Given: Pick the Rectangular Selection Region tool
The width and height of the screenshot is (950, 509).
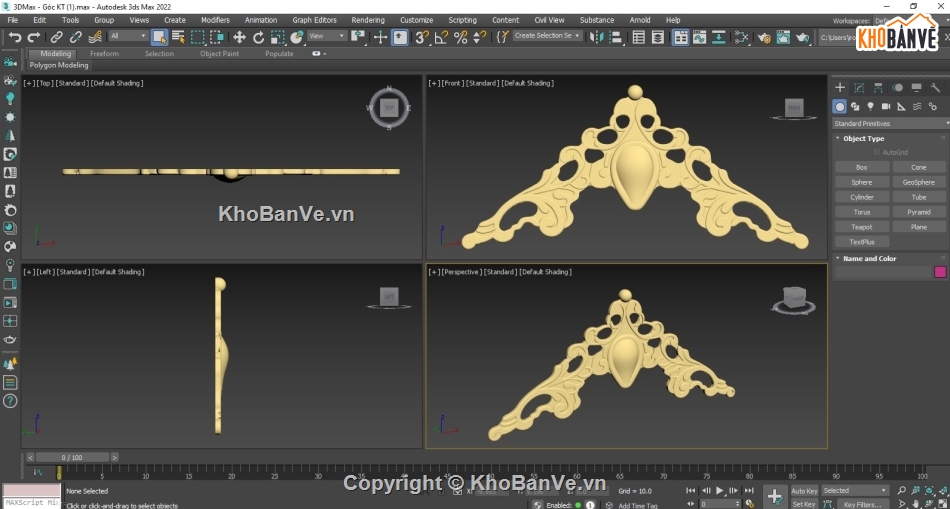Looking at the screenshot, I should 198,37.
